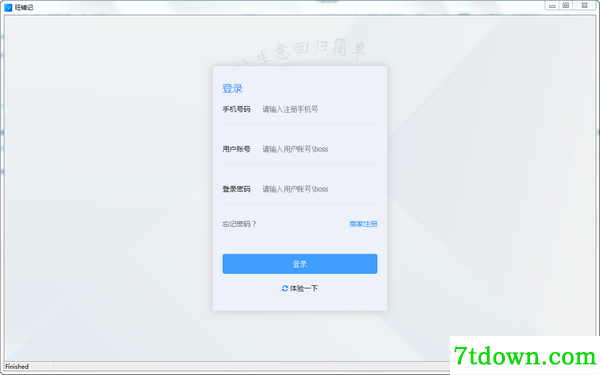Maximize the application window
The width and height of the screenshot is (600, 375).
566,5
